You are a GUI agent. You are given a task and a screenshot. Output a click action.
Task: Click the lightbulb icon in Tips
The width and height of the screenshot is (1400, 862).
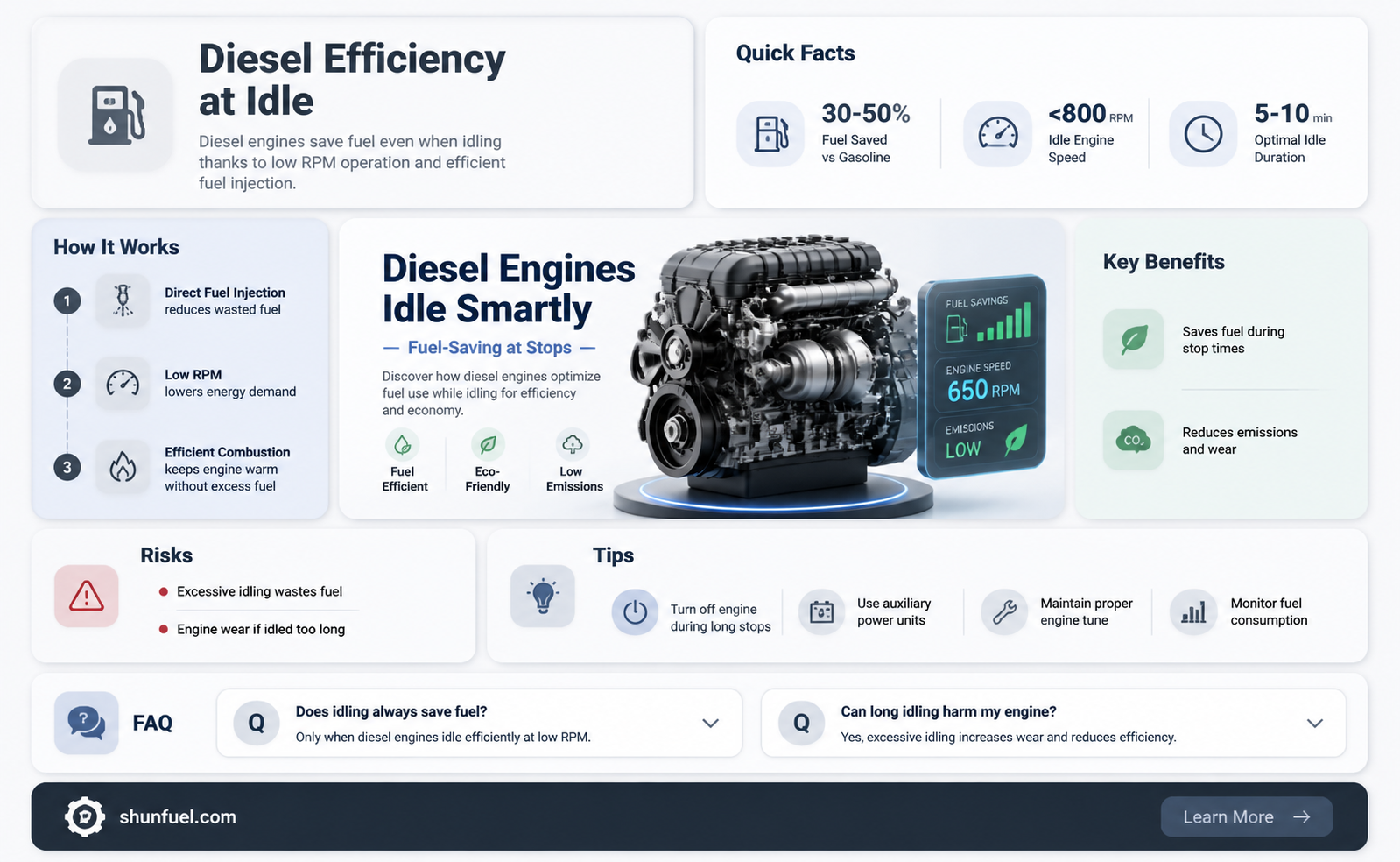(x=543, y=596)
